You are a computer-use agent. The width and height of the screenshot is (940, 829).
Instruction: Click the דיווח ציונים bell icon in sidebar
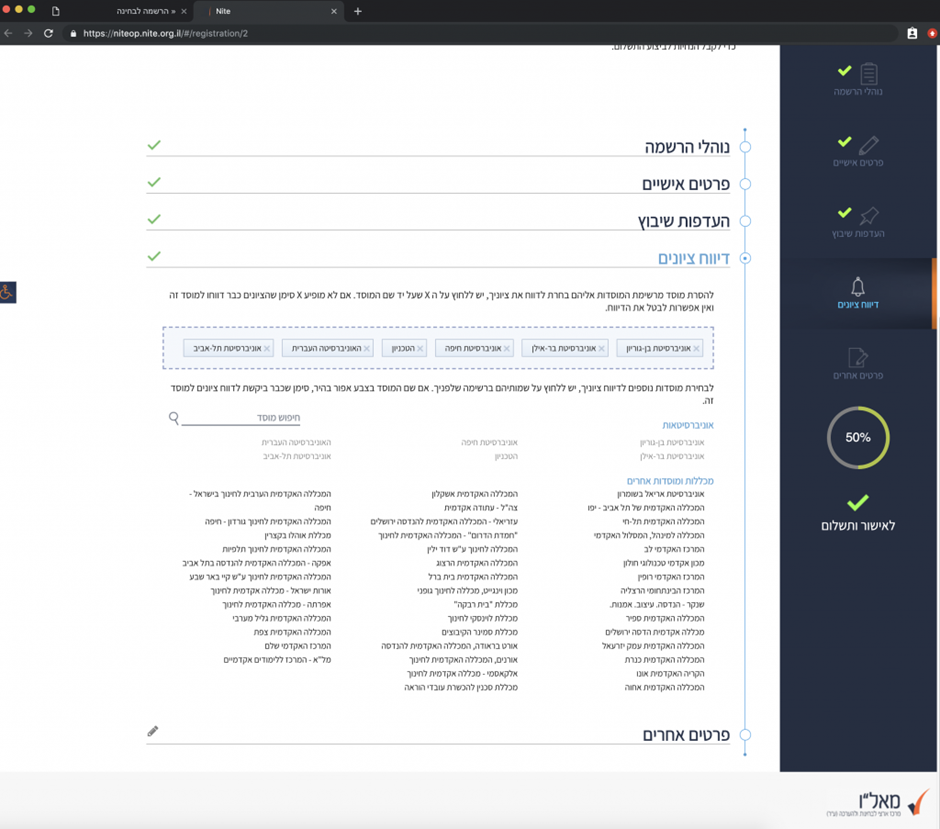857,287
